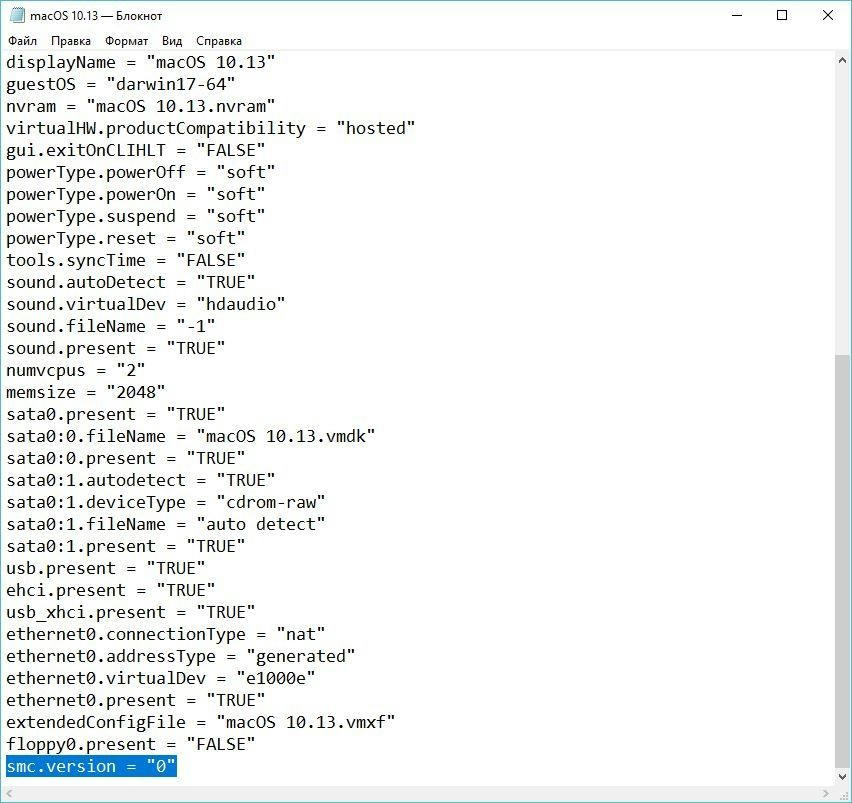Click the highlighted smc.version line
The width and height of the screenshot is (852, 803).
[x=91, y=766]
